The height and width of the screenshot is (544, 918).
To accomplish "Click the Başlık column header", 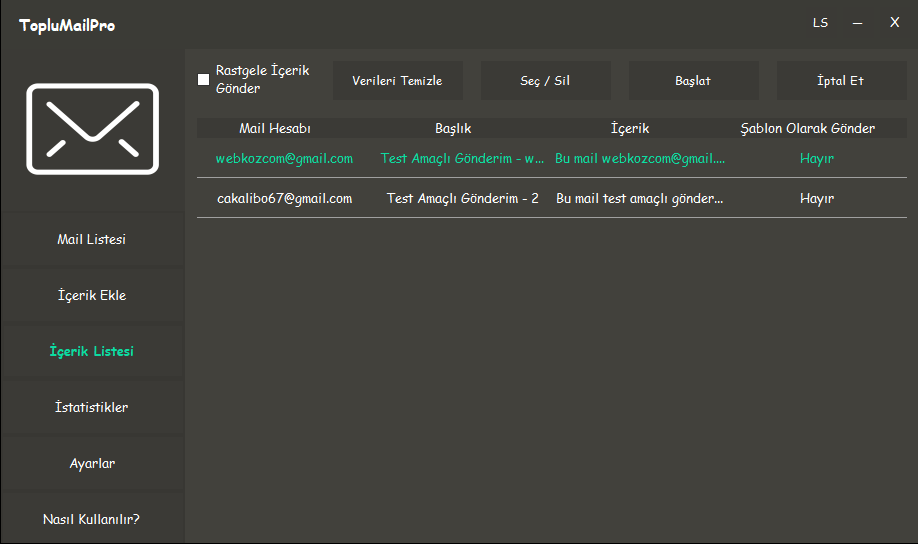I will (453, 129).
